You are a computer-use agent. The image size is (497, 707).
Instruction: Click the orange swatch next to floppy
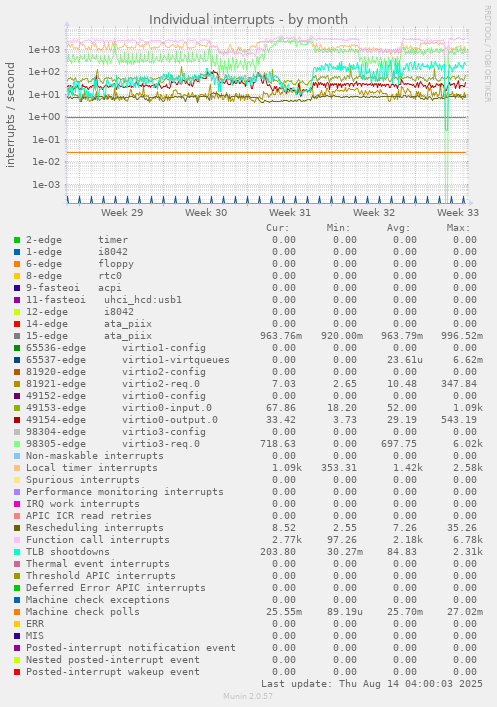click(17, 264)
